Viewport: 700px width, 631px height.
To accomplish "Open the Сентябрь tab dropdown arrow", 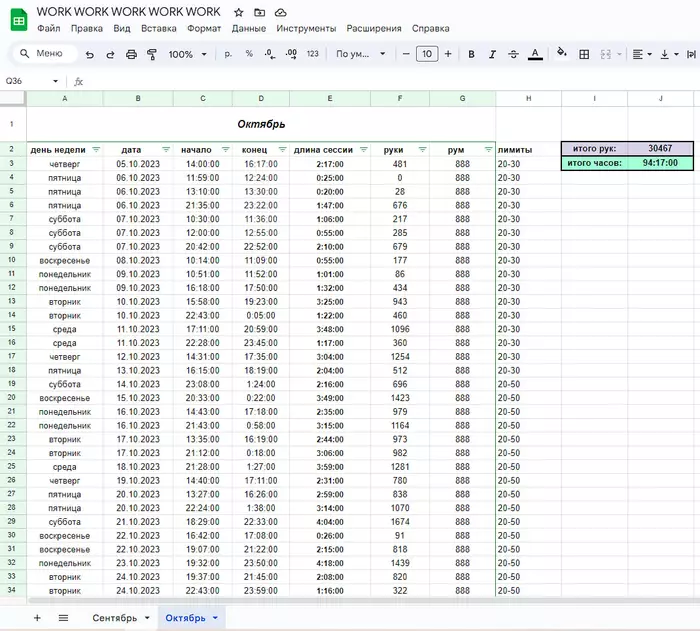I will 147,618.
